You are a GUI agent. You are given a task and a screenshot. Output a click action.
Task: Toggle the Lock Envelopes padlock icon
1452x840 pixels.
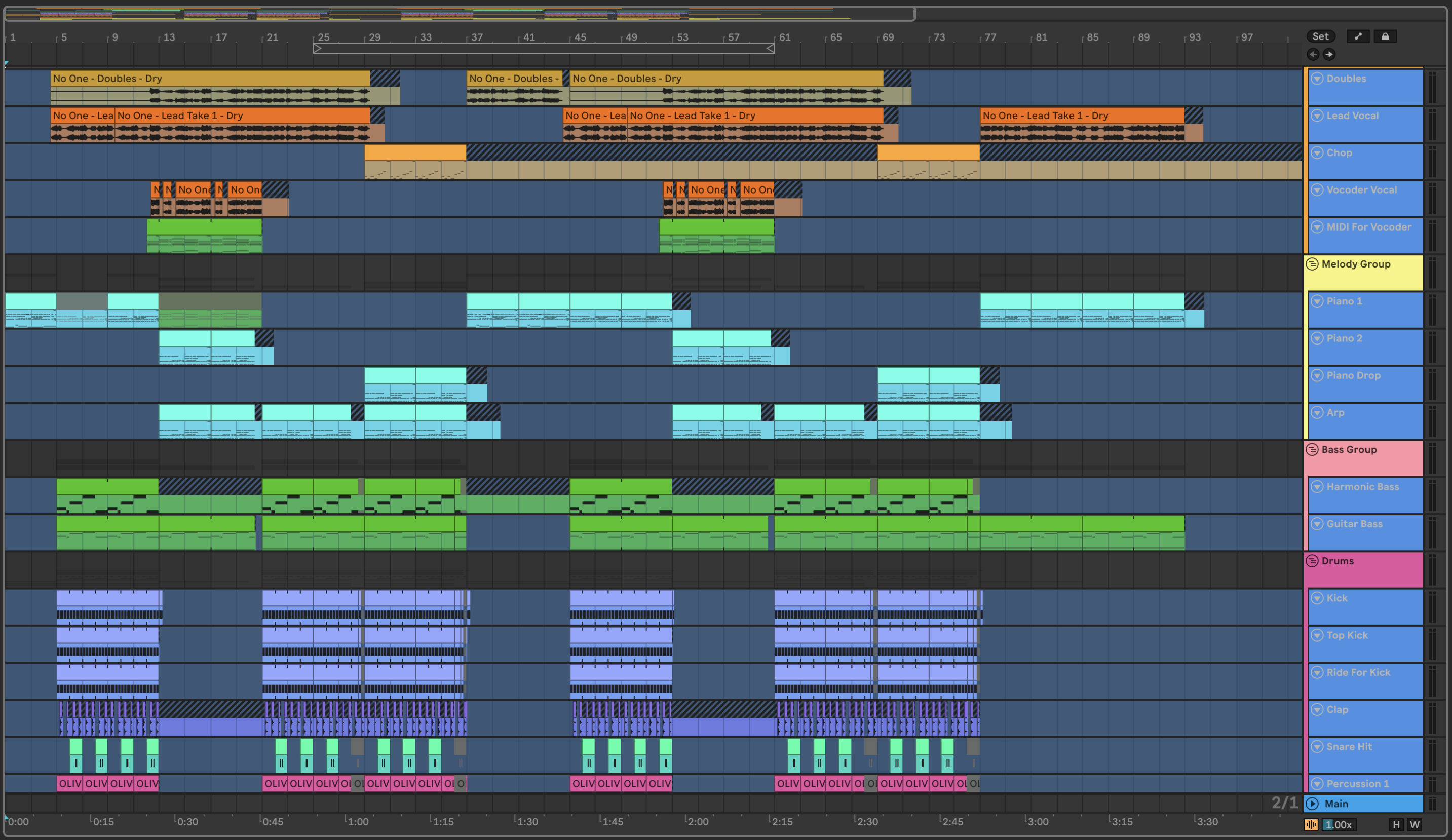click(x=1385, y=36)
